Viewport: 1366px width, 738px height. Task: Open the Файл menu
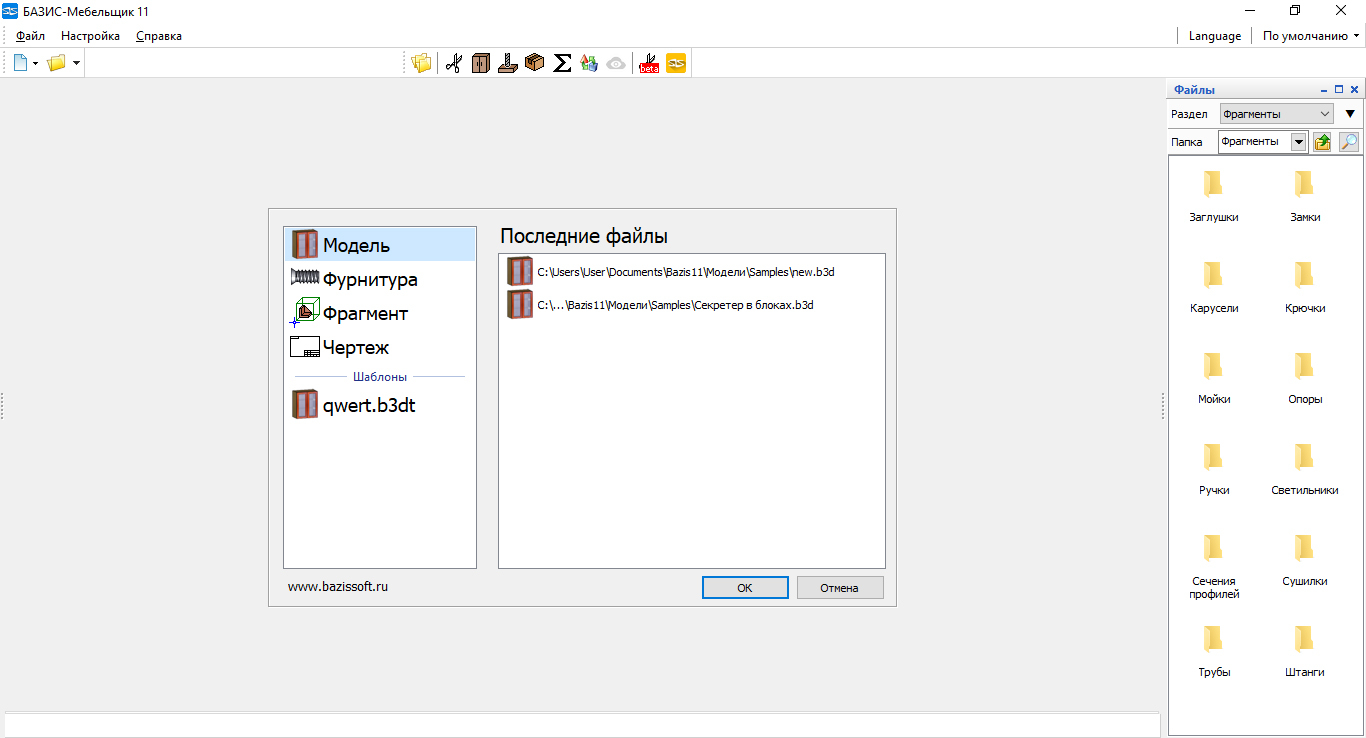click(30, 36)
